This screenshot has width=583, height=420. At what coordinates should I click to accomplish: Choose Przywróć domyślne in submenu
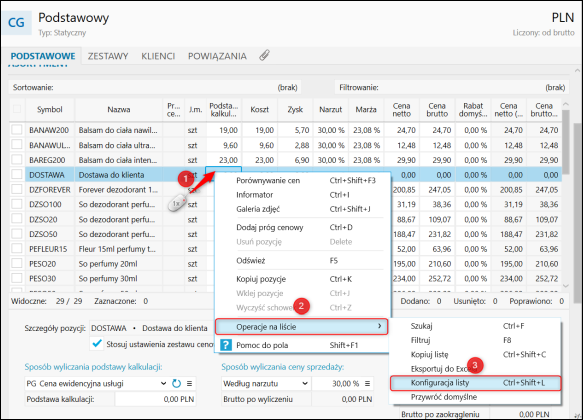click(x=476, y=397)
